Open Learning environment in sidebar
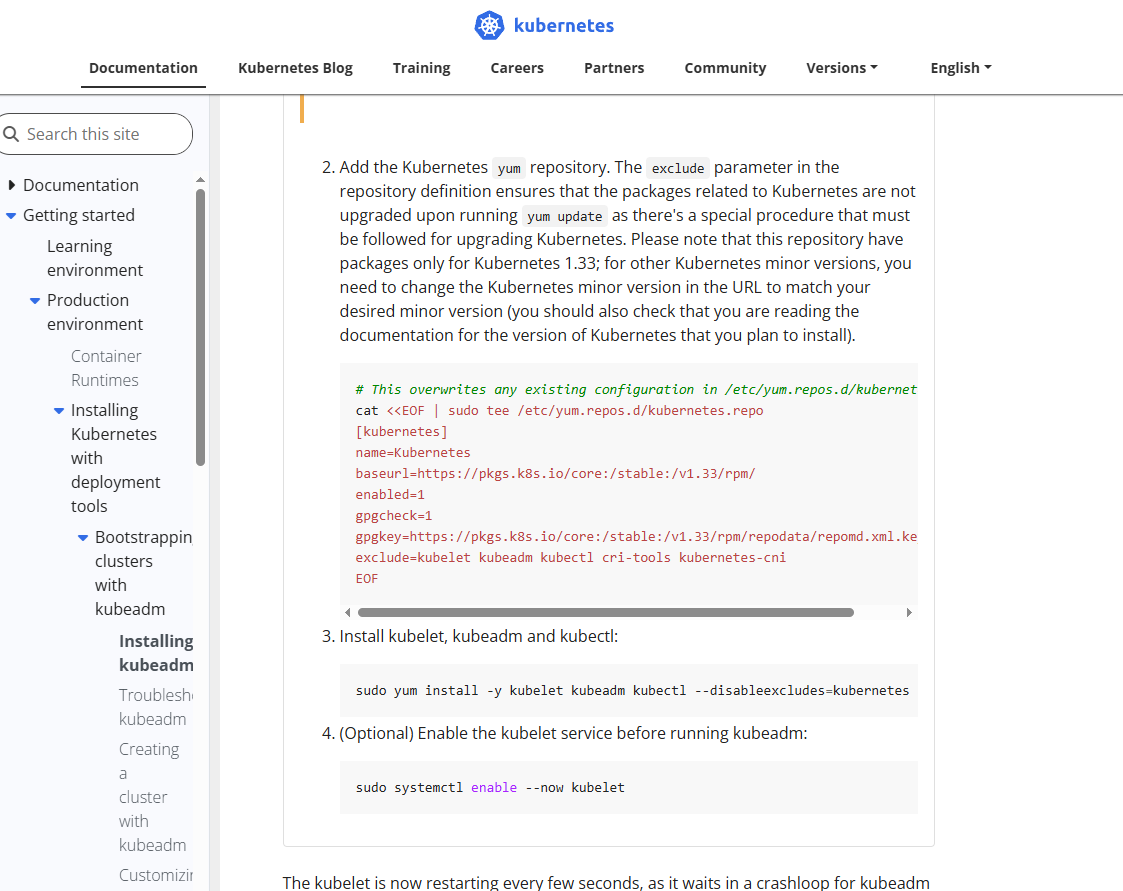1123x891 pixels. click(x=95, y=259)
